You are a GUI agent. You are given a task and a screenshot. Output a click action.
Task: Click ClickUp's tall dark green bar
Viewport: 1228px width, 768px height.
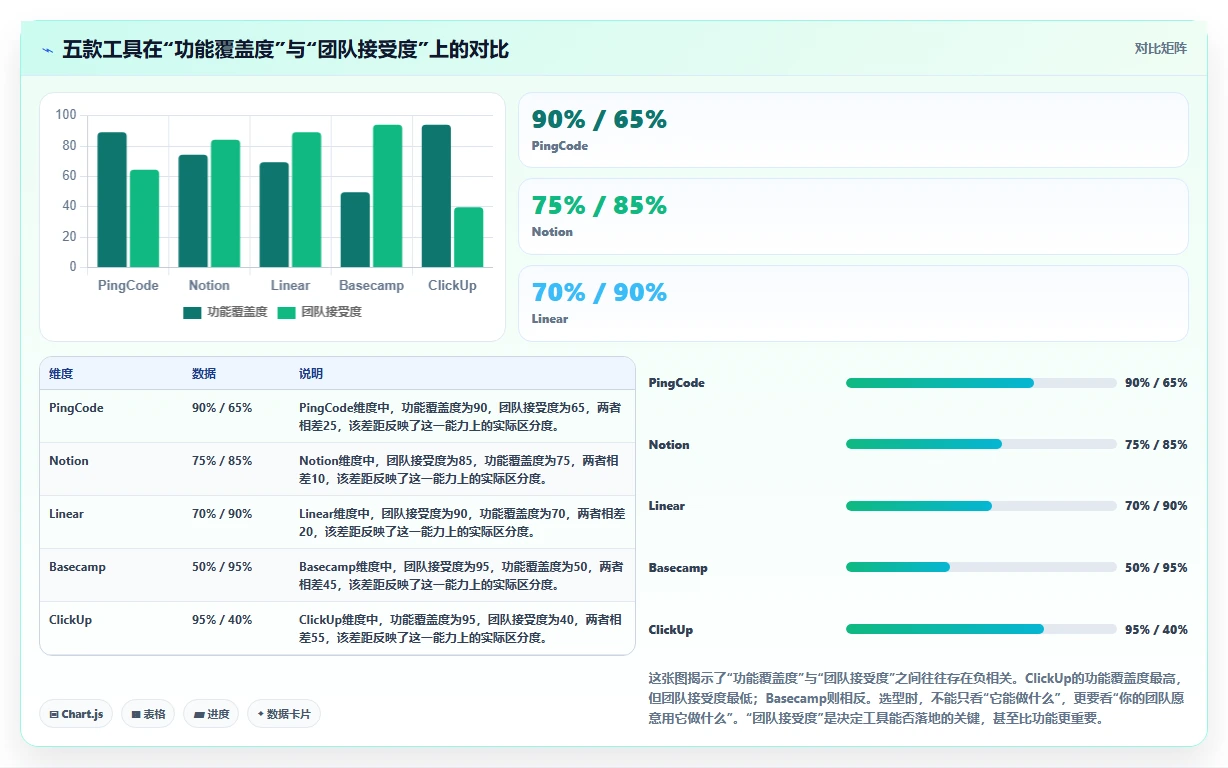[x=436, y=196]
